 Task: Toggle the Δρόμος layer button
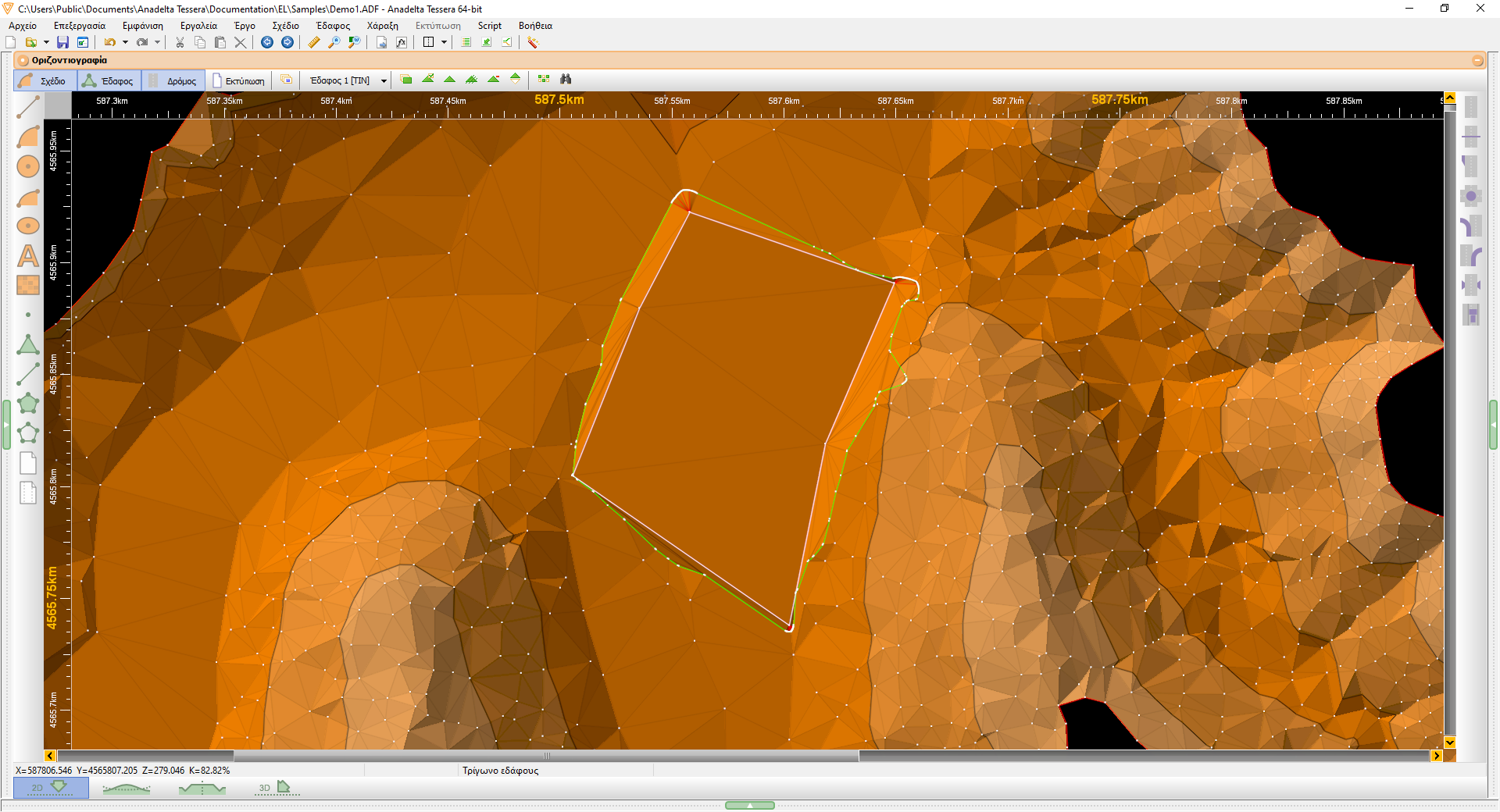(x=173, y=80)
